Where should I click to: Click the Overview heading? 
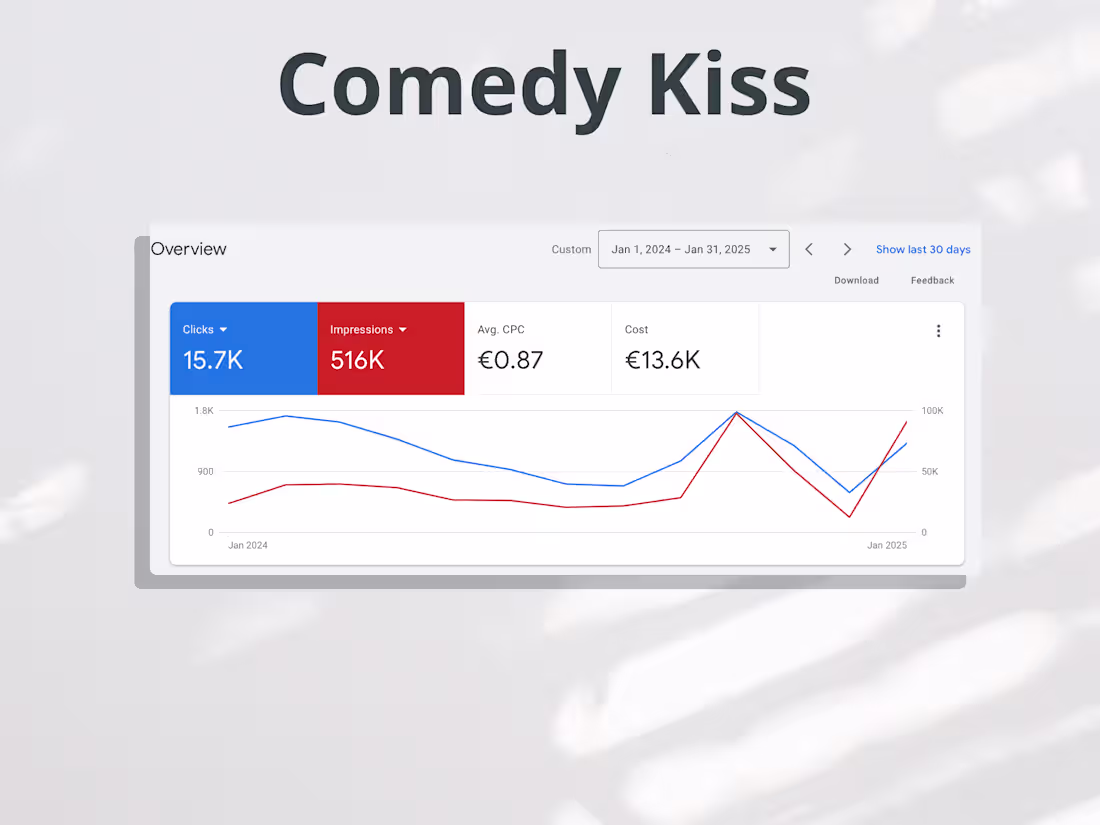pos(188,248)
